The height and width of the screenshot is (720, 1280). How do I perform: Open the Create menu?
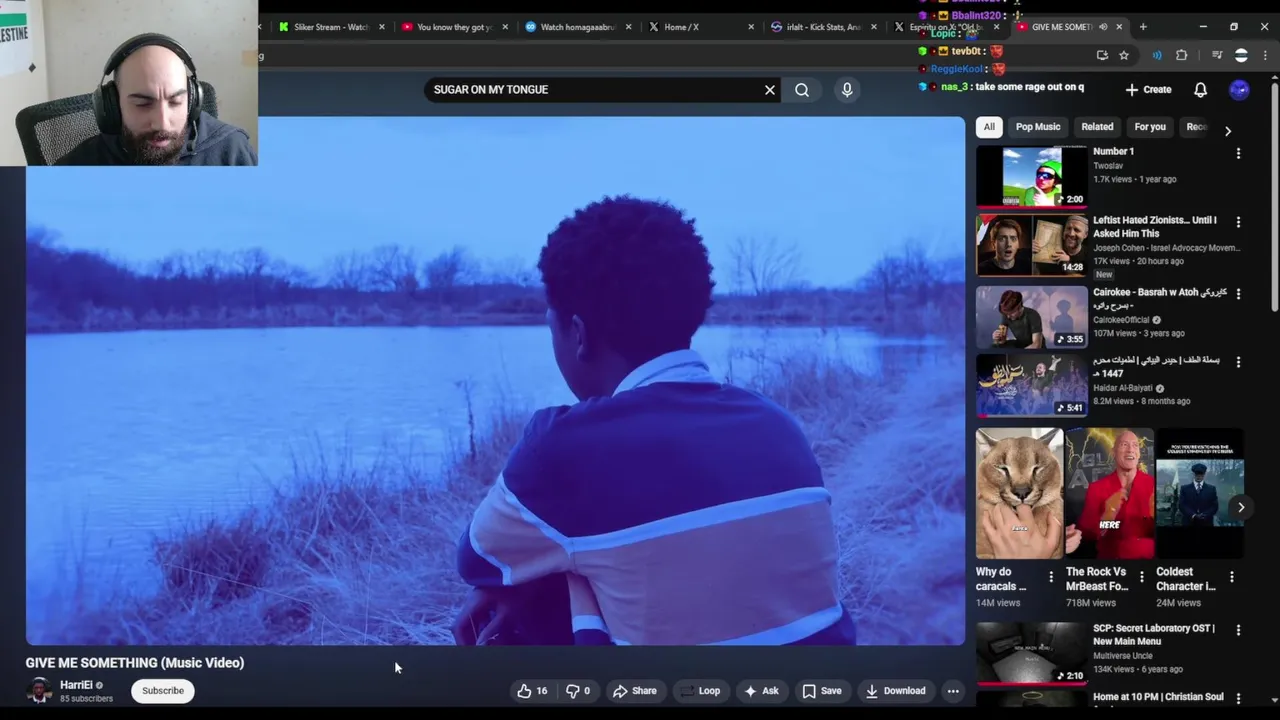point(1148,89)
